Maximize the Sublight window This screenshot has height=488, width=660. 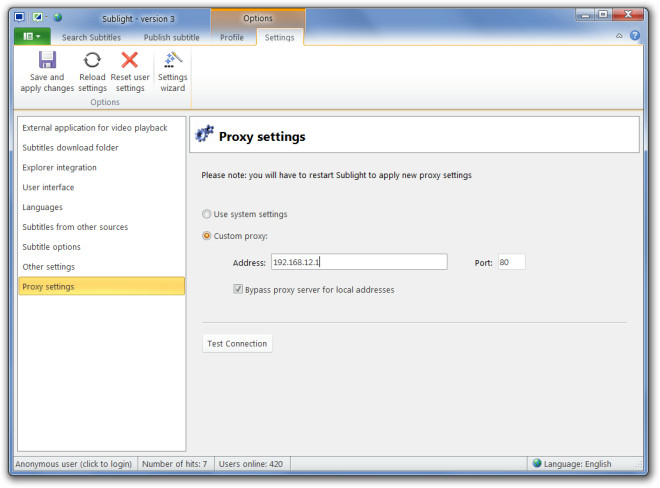603,15
